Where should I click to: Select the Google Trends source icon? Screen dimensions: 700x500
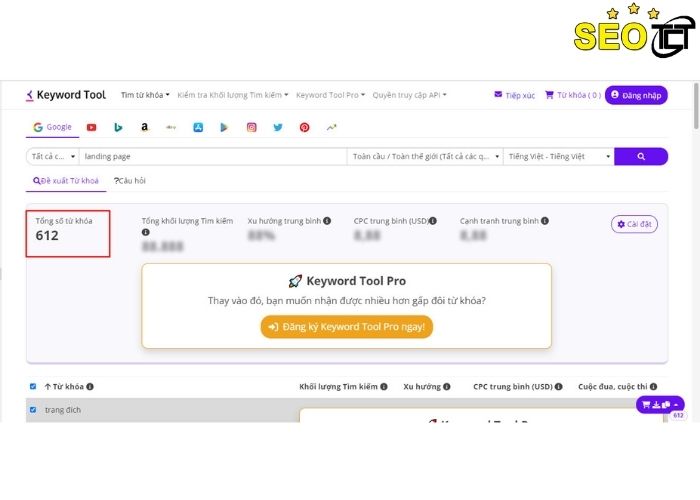(331, 127)
